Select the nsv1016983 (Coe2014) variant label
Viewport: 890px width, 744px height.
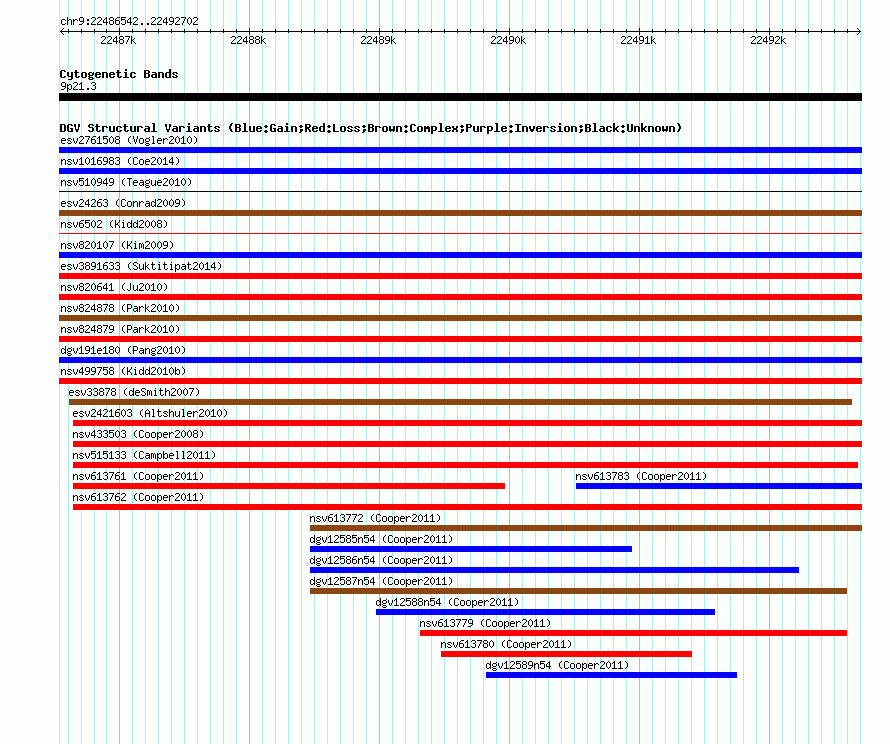[120, 161]
